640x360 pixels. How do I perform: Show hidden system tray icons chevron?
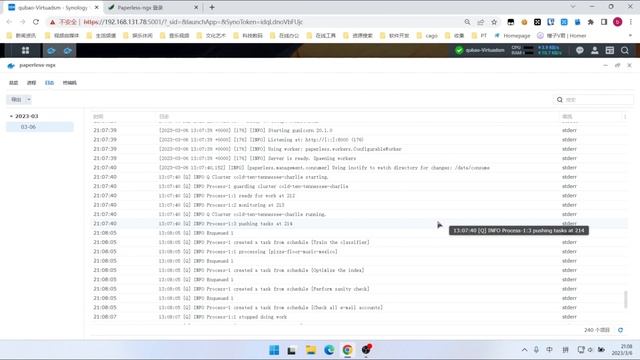click(x=524, y=350)
